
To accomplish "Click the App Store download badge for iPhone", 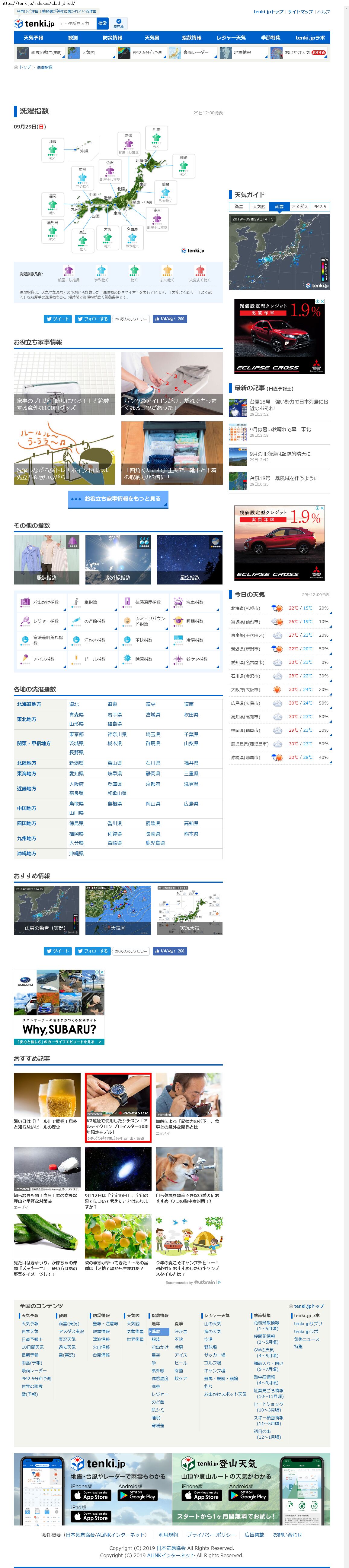I will [91, 1495].
